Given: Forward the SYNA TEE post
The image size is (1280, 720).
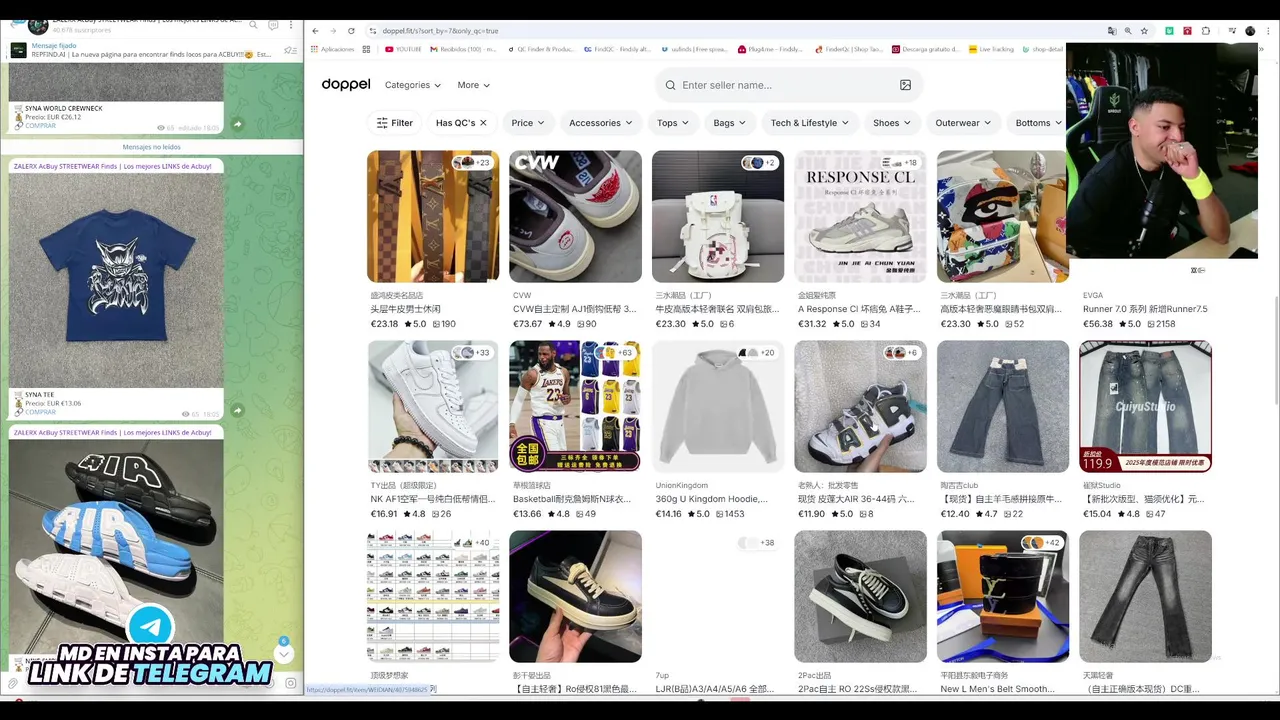Looking at the screenshot, I should tap(237, 410).
